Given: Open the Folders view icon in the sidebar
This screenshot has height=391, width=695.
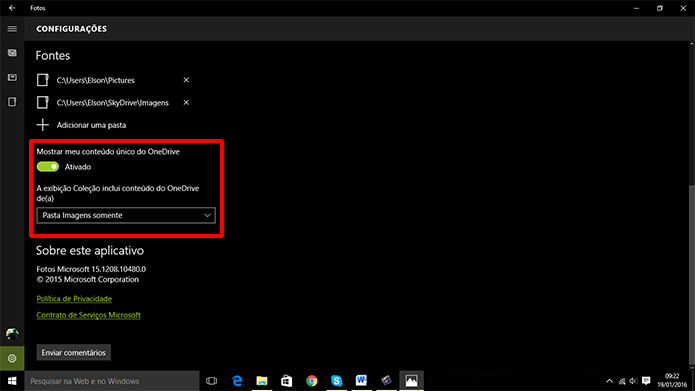Looking at the screenshot, I should coord(12,102).
